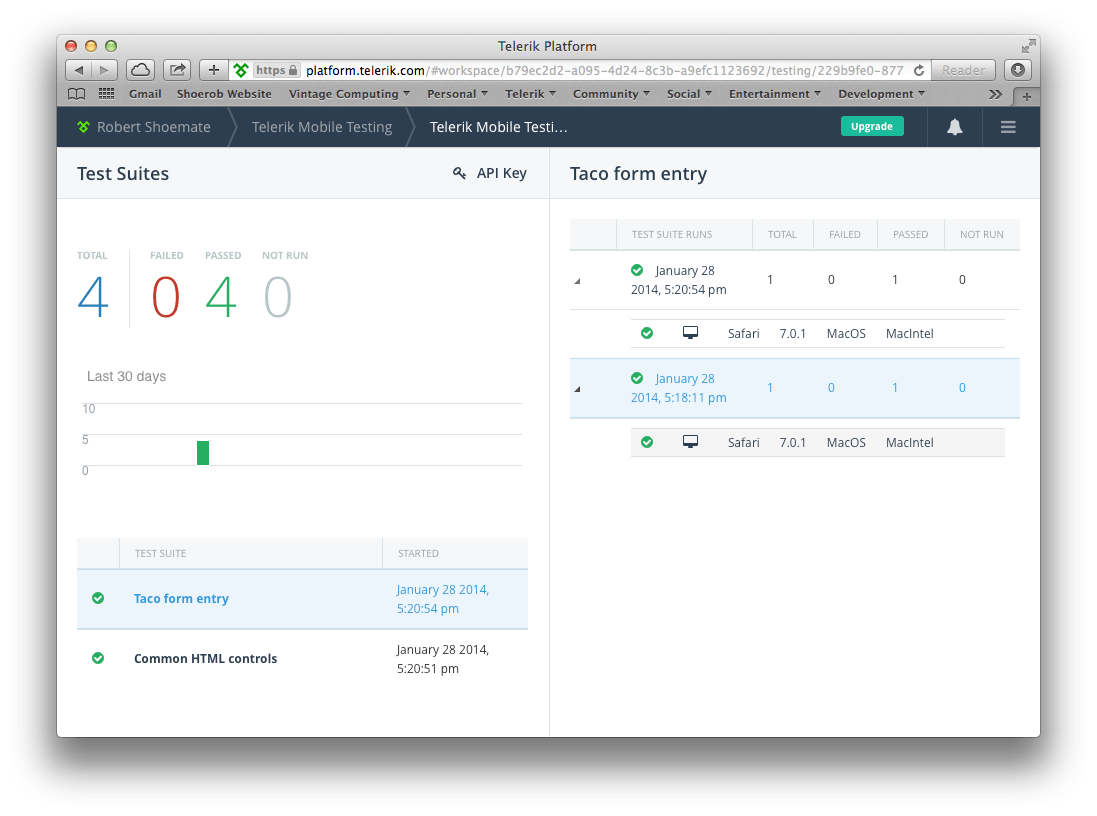Click January 28 2014, 5:20:51 pm start time

(x=443, y=659)
